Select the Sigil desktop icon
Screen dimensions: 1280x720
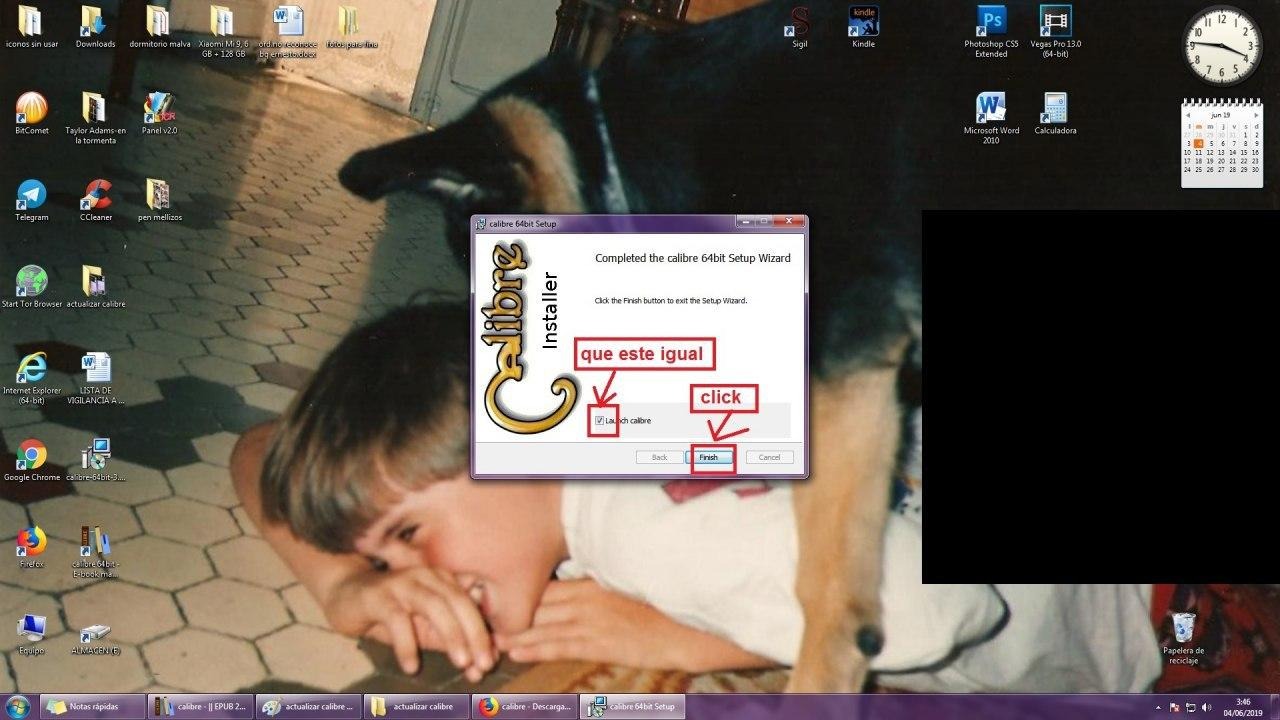[x=799, y=27]
